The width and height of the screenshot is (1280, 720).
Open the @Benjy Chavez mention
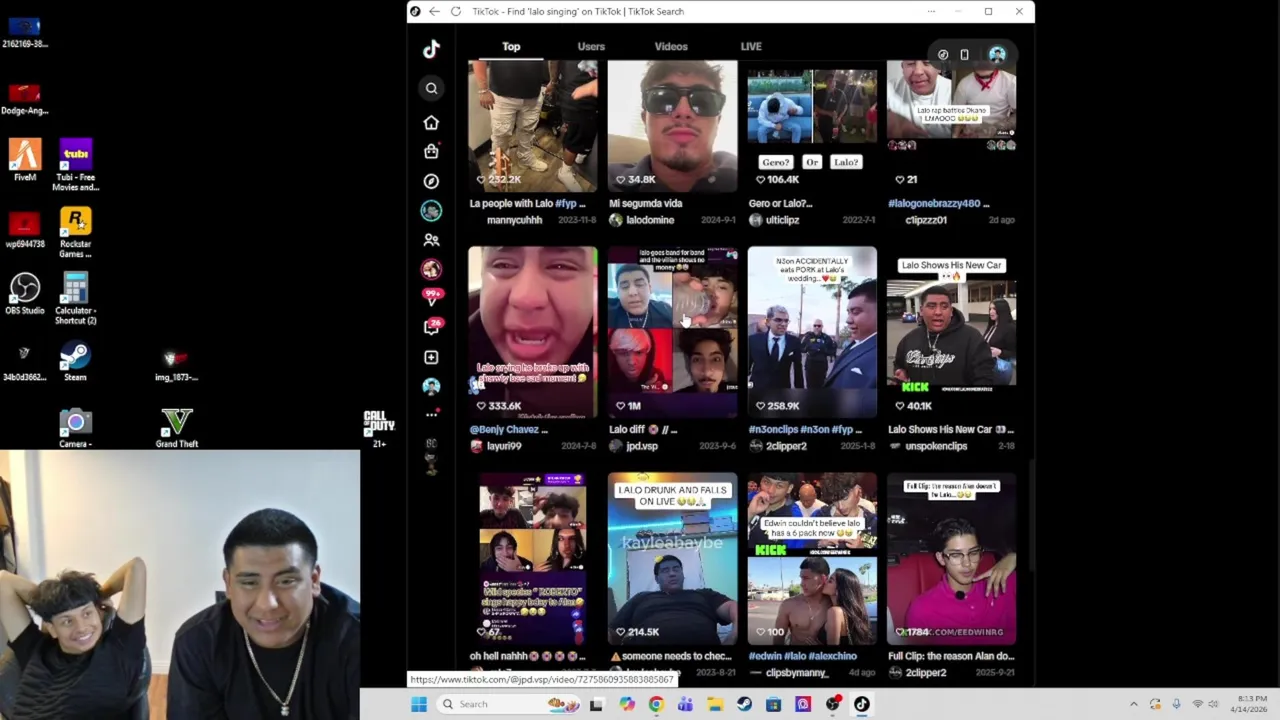point(505,429)
